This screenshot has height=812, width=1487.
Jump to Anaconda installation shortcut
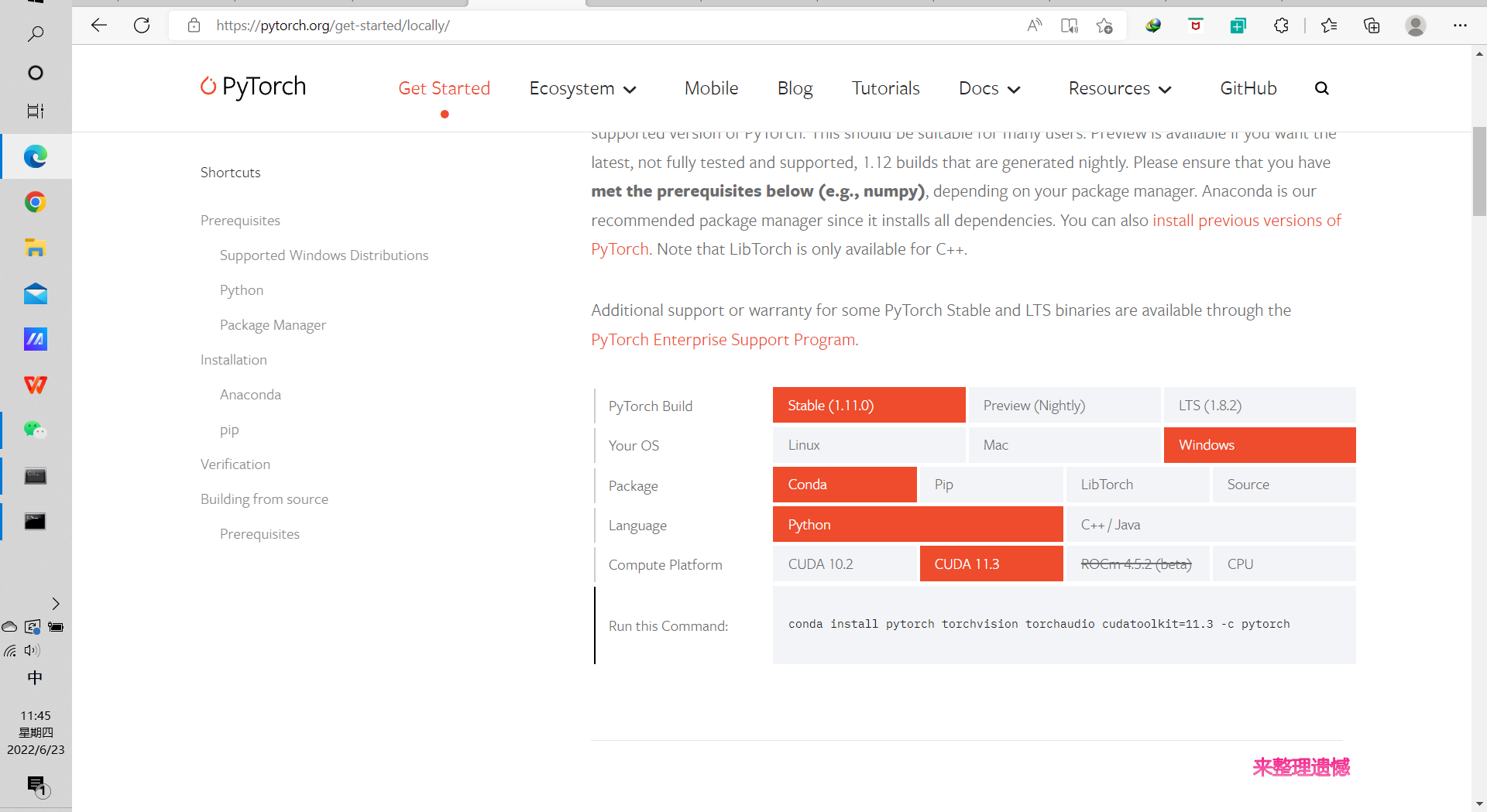pyautogui.click(x=250, y=395)
